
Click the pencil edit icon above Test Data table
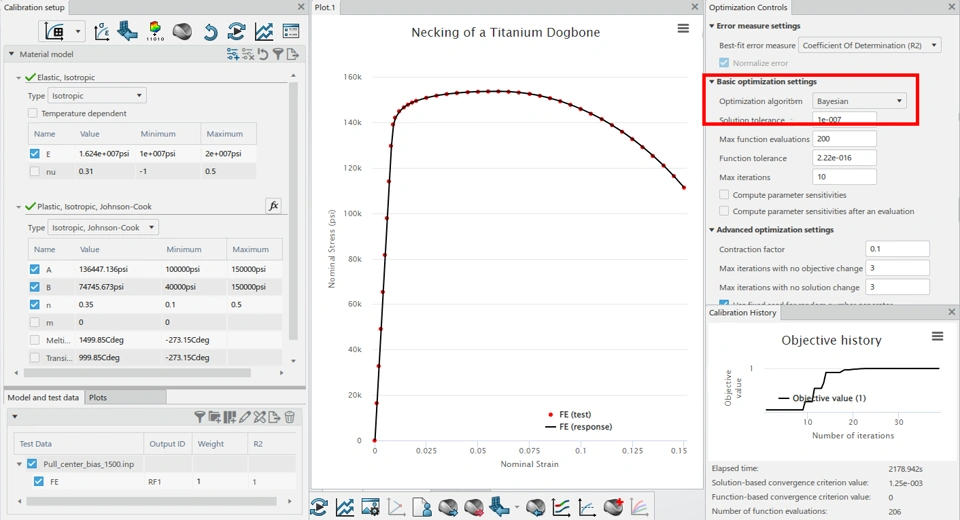[x=245, y=417]
